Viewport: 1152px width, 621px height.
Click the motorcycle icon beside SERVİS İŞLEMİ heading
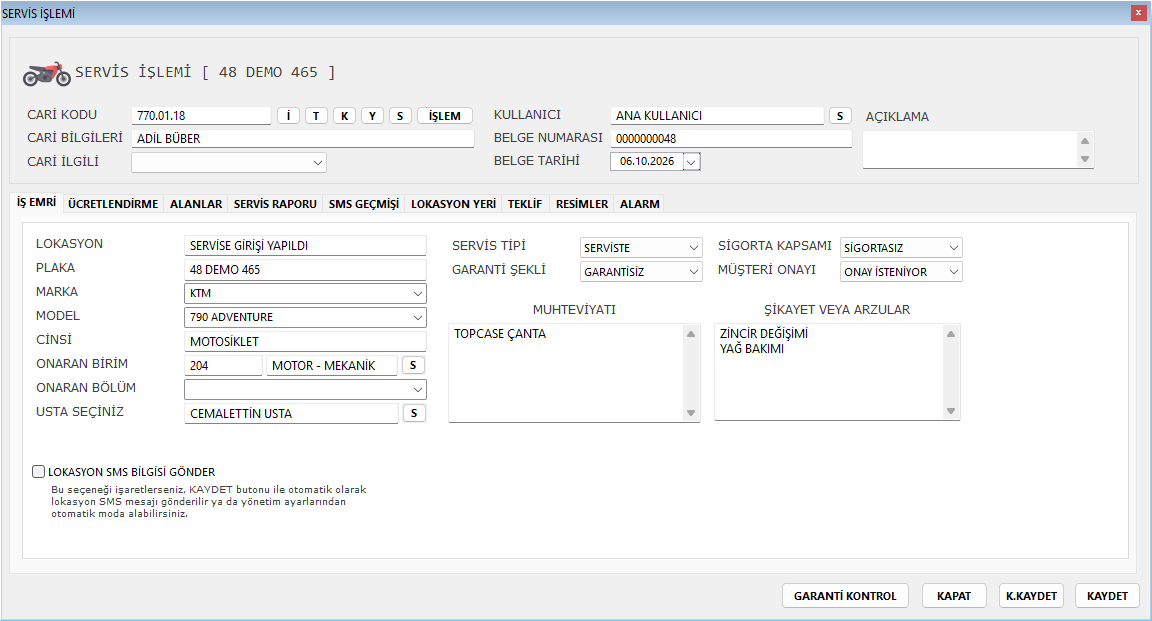coord(46,73)
